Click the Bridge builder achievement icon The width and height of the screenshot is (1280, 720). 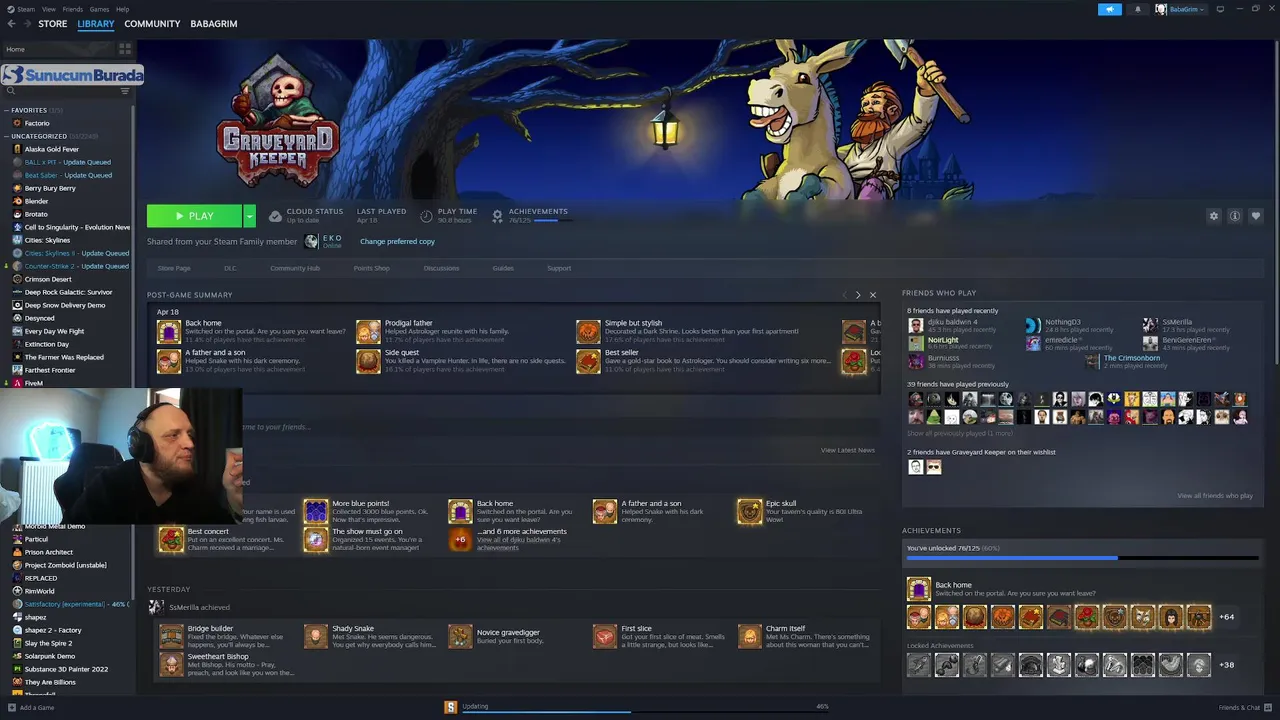(171, 637)
